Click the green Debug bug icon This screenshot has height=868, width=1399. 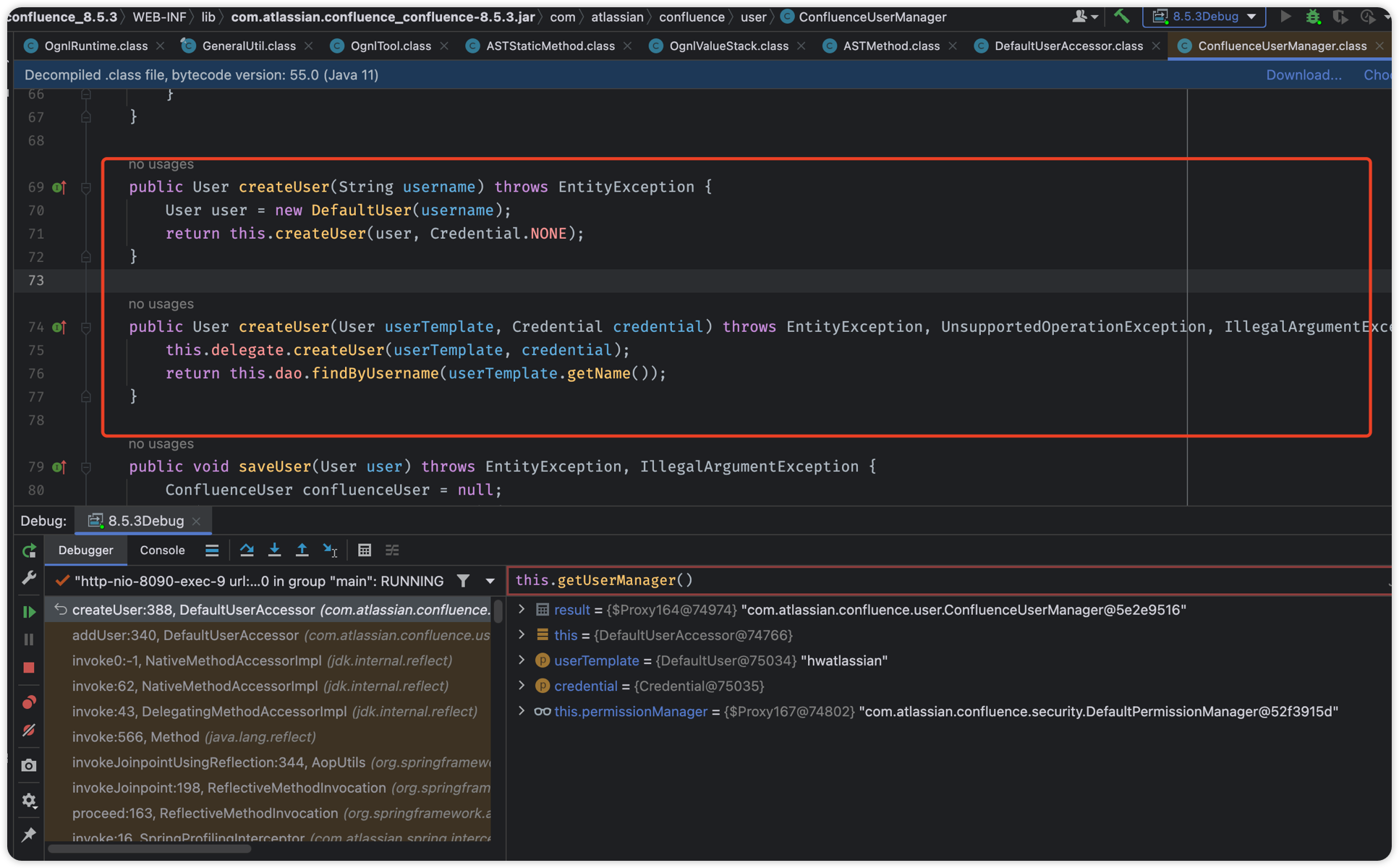pyautogui.click(x=1313, y=16)
